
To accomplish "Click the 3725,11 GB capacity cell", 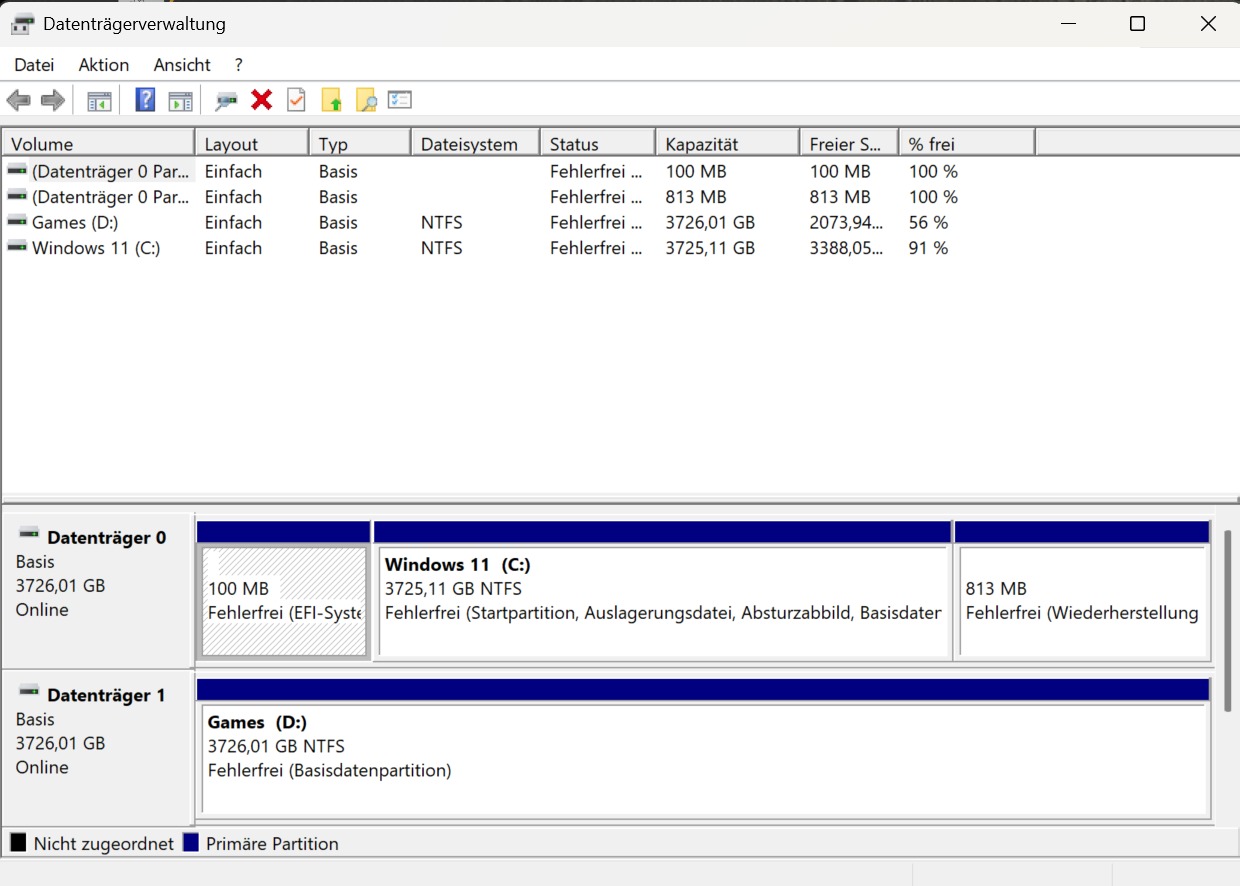I will click(x=710, y=248).
